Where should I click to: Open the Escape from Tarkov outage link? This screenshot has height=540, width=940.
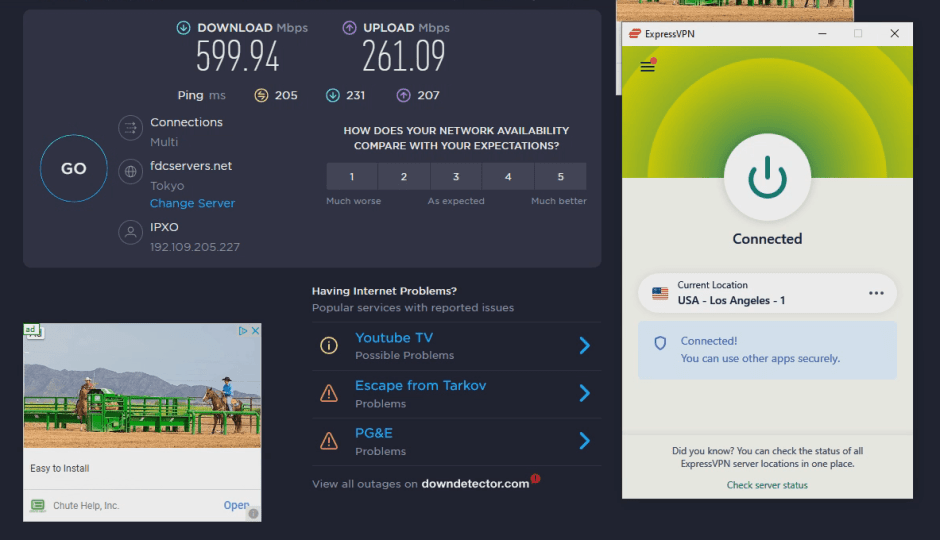pyautogui.click(x=420, y=385)
